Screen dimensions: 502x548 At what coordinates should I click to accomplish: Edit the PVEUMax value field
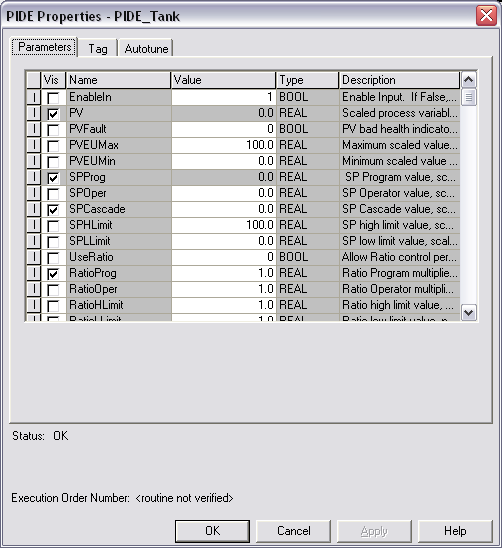pyautogui.click(x=223, y=145)
